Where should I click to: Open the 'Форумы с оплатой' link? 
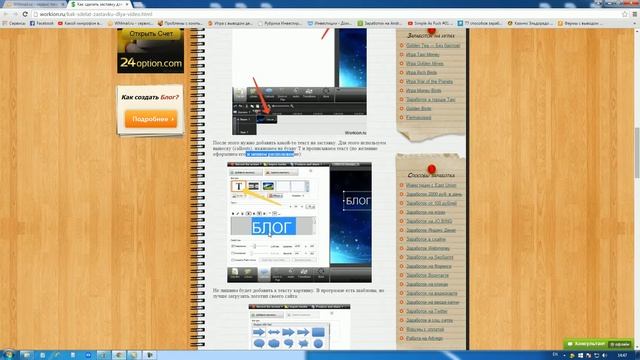pyautogui.click(x=425, y=329)
